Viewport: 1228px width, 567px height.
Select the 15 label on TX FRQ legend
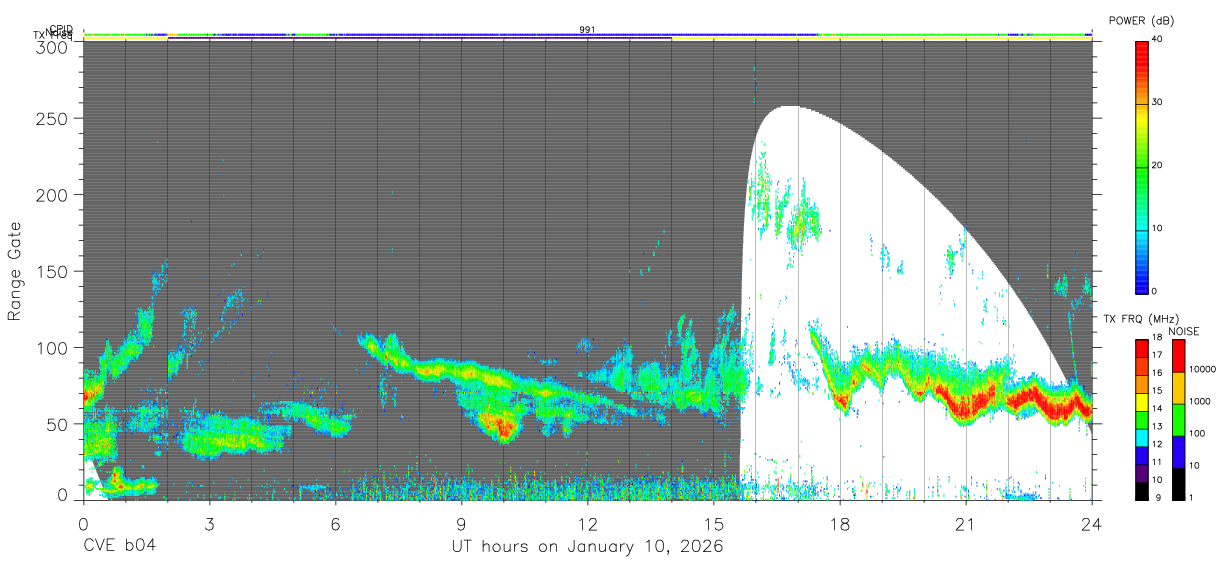pos(1158,391)
